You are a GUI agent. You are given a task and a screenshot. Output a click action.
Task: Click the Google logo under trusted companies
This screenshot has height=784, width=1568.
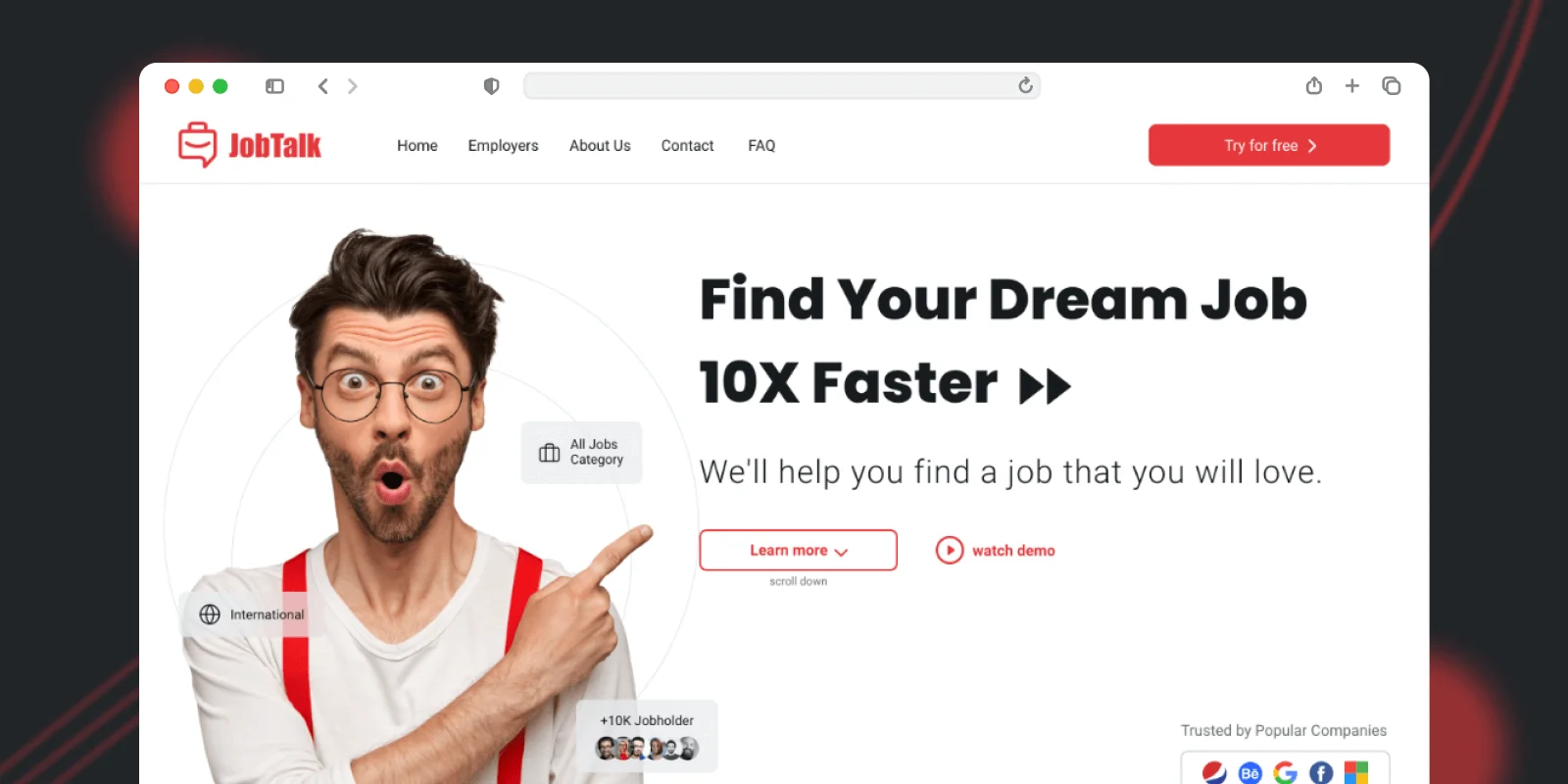pyautogui.click(x=1286, y=772)
